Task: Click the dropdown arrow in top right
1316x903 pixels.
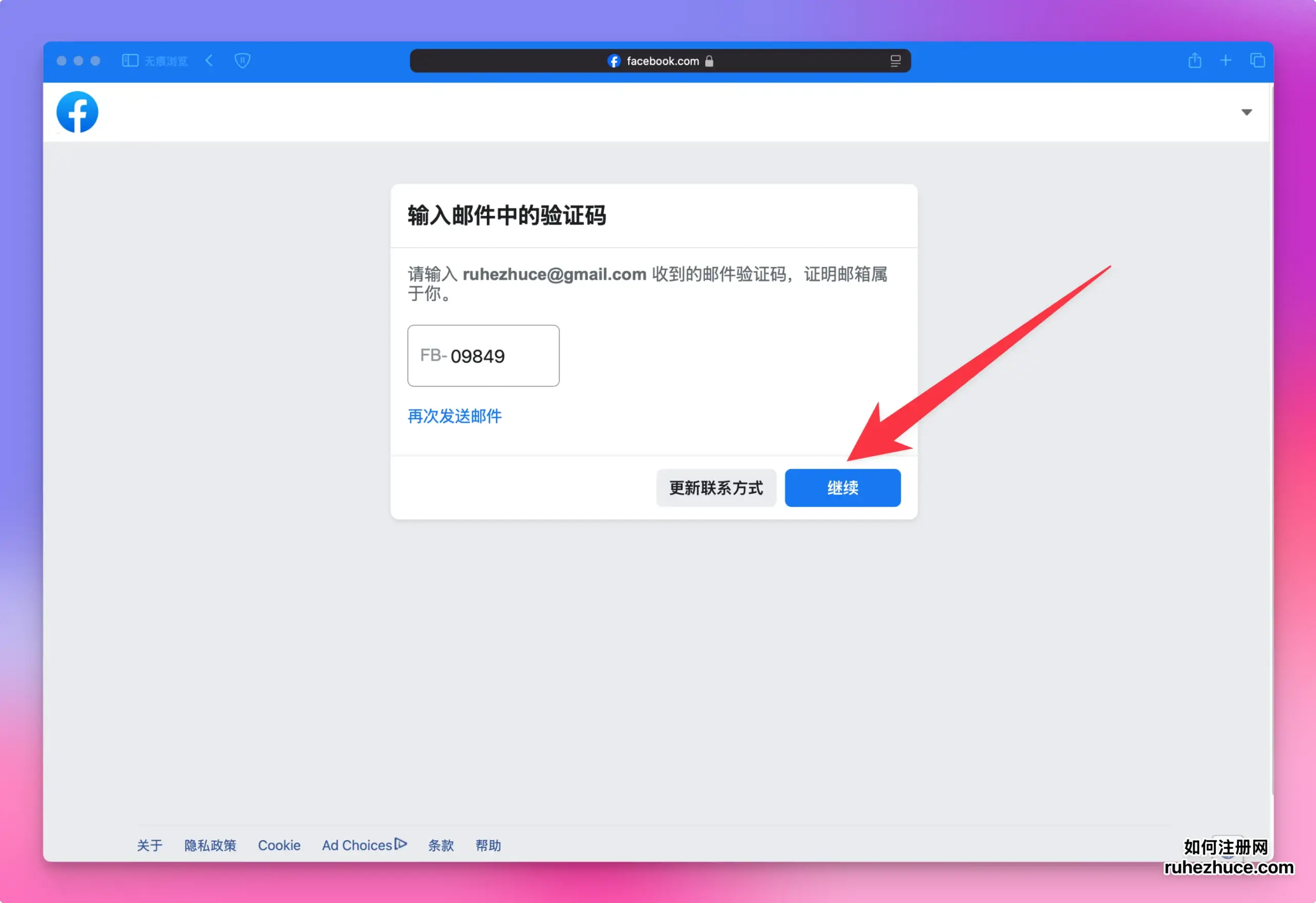Action: [1247, 112]
